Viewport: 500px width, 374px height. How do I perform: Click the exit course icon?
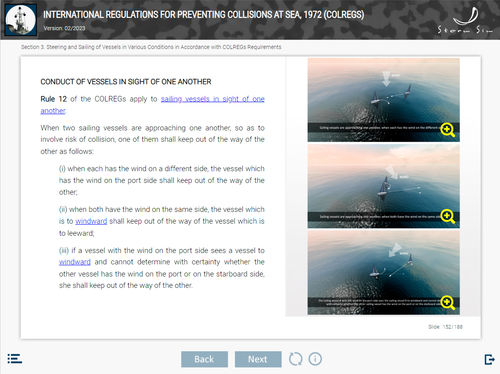(x=489, y=359)
